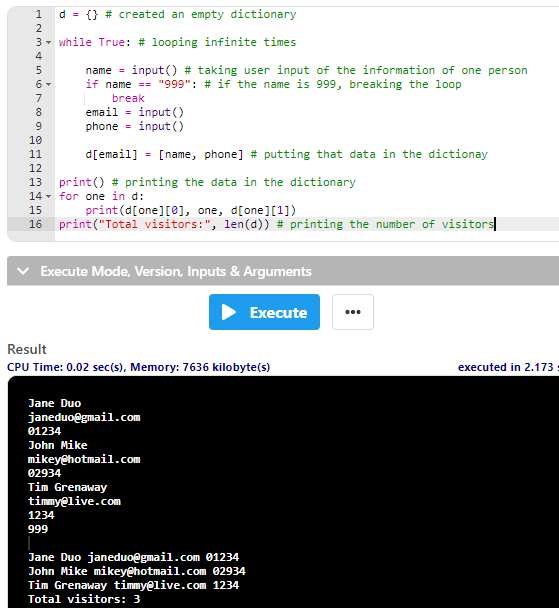Click 'janeduo@gmail.com' input line in the output
Viewport: 559px width, 608px height.
[x=84, y=418]
